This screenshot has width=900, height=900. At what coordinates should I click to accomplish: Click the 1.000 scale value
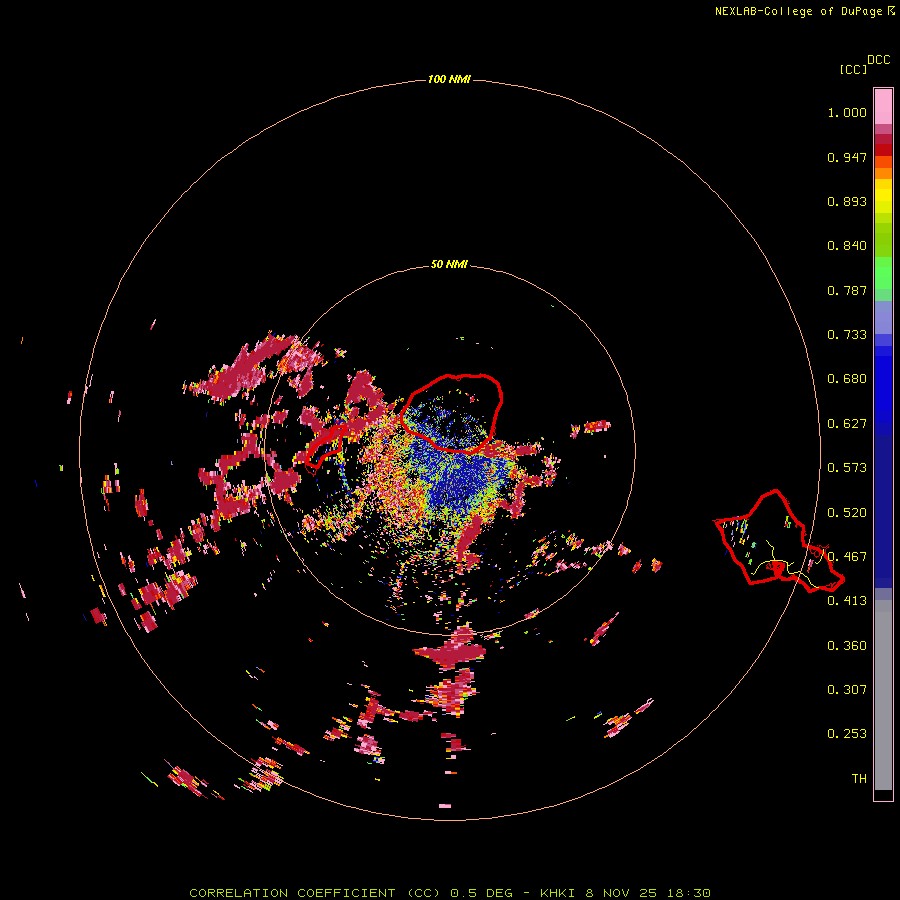(x=847, y=112)
